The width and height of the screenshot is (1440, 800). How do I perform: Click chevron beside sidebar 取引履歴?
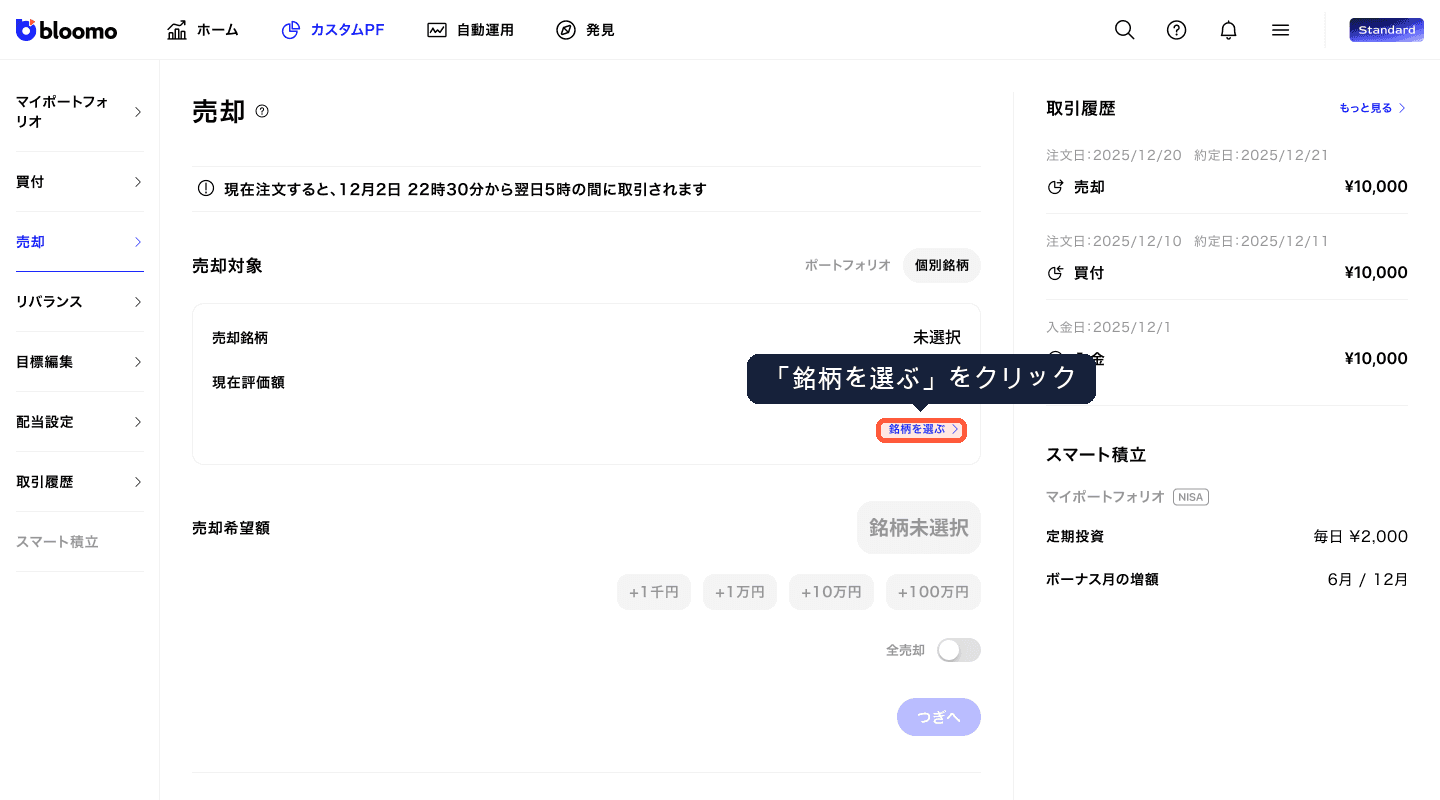click(138, 482)
